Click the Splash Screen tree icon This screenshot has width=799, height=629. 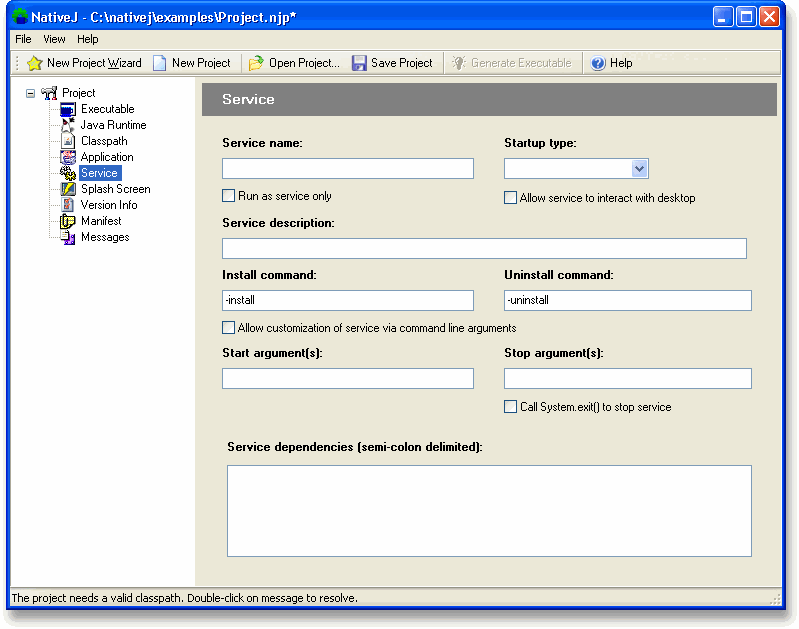point(68,189)
